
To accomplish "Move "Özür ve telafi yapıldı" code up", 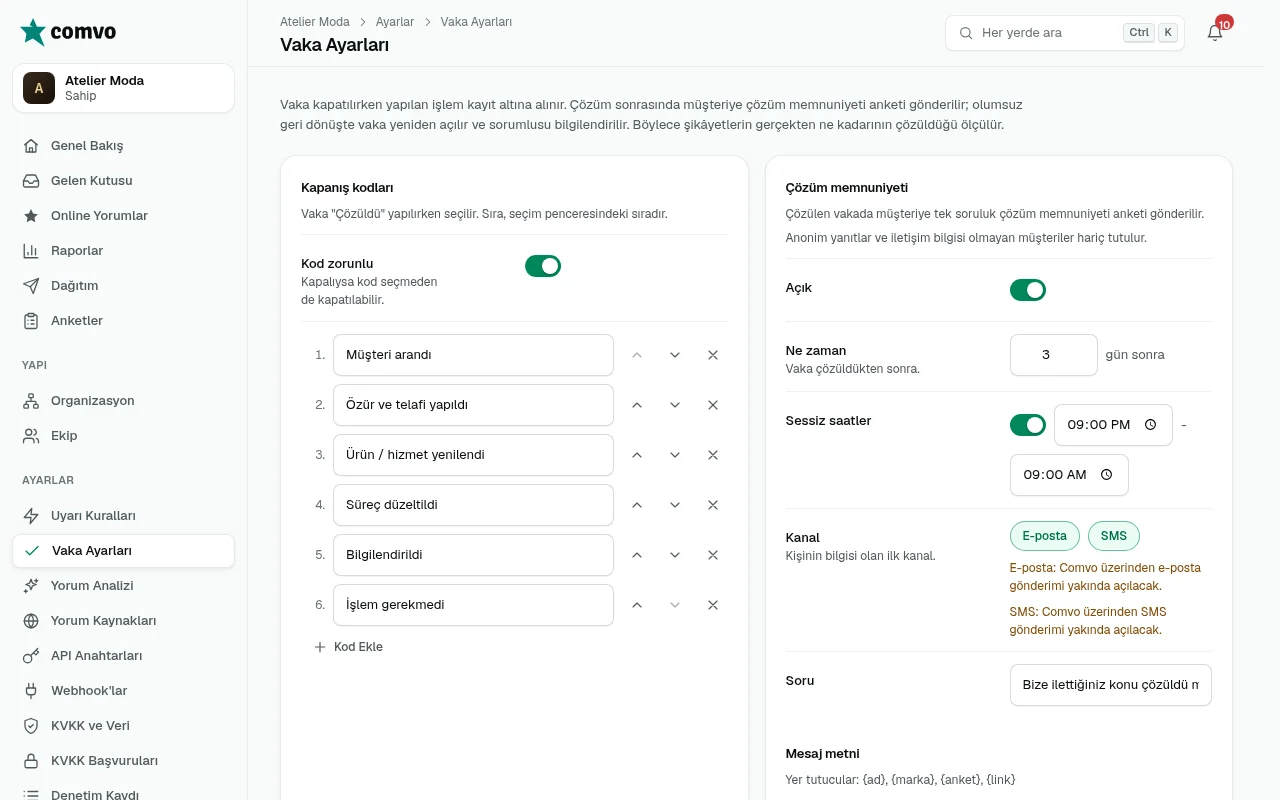I will point(637,405).
